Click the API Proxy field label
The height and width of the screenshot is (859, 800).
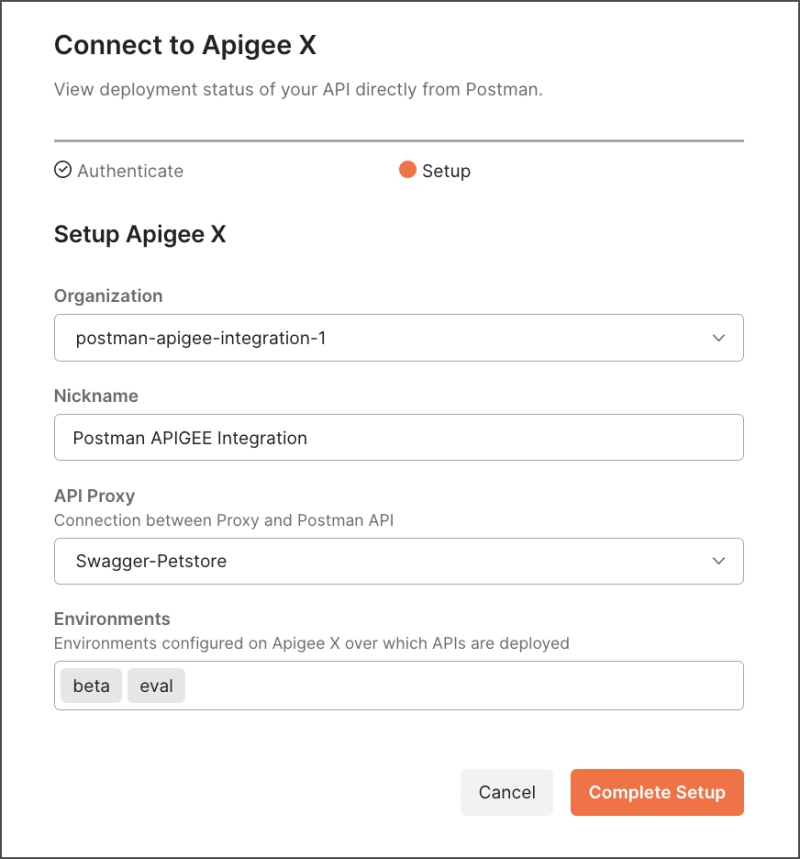[x=94, y=496]
